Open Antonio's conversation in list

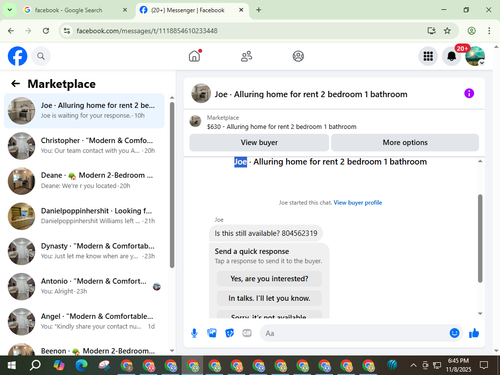click(84, 286)
